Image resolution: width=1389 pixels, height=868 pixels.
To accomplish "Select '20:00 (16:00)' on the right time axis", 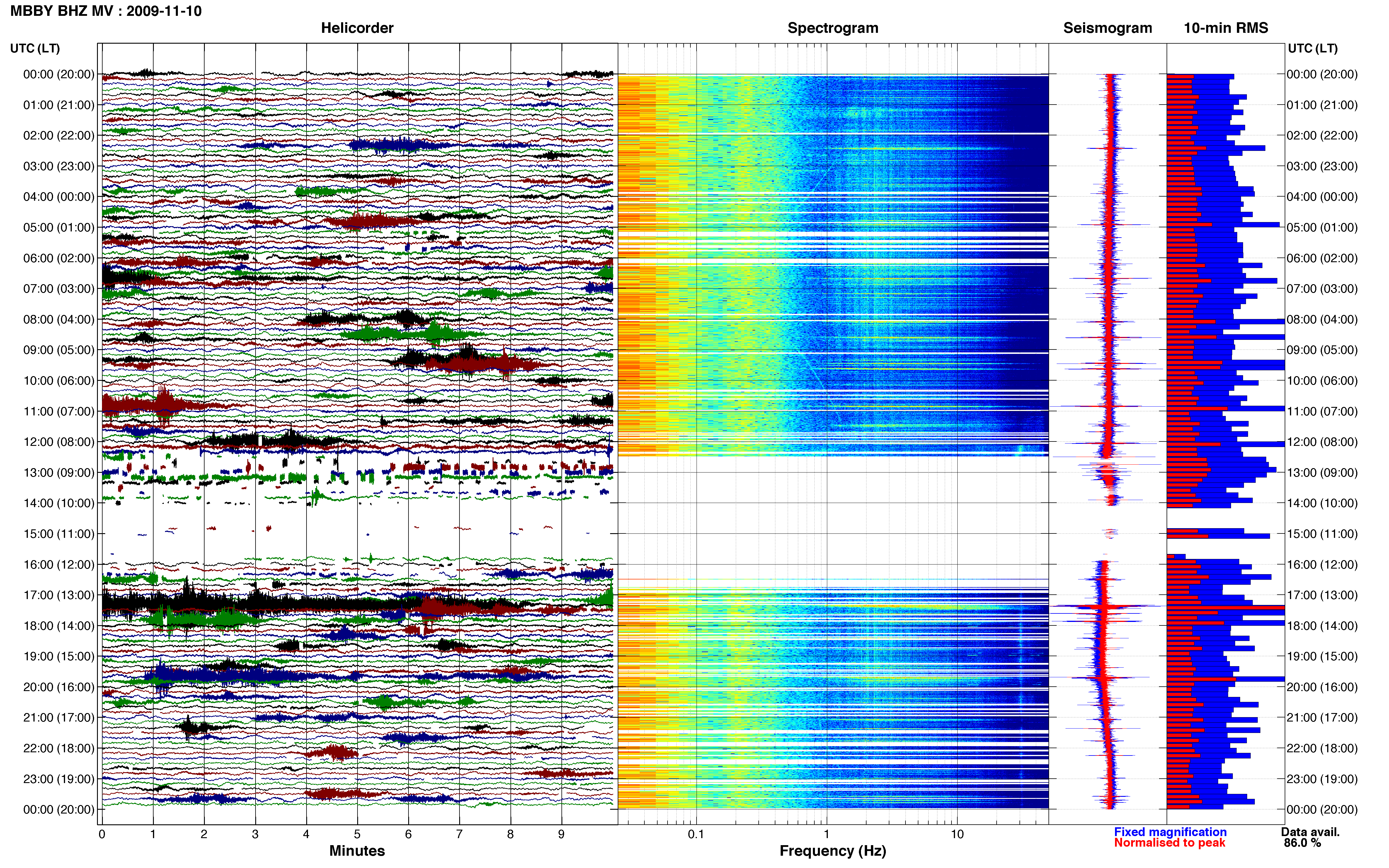I will tap(1322, 687).
